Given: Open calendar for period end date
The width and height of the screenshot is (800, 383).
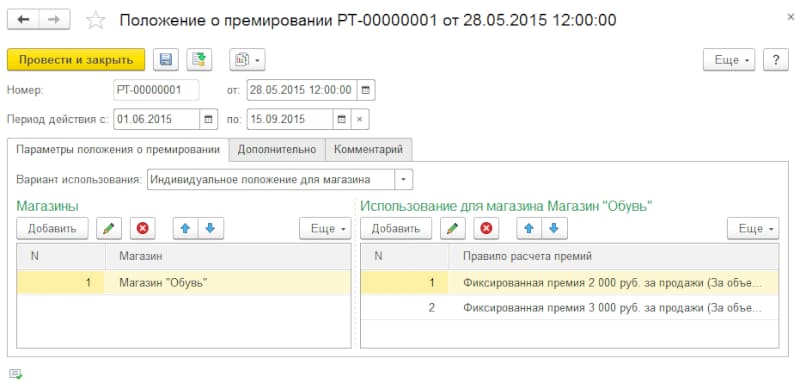Looking at the screenshot, I should point(342,119).
